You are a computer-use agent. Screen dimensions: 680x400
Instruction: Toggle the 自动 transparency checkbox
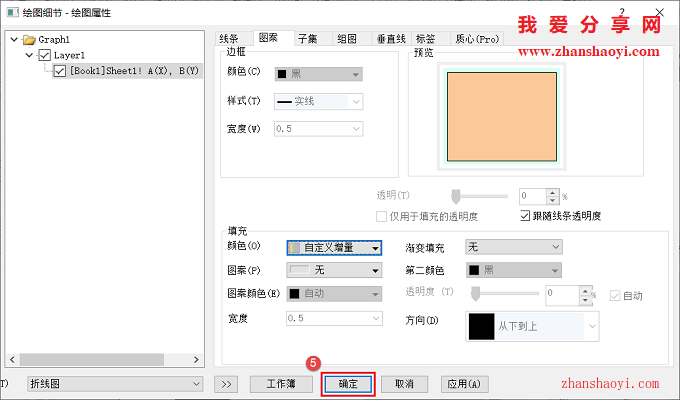(x=615, y=296)
